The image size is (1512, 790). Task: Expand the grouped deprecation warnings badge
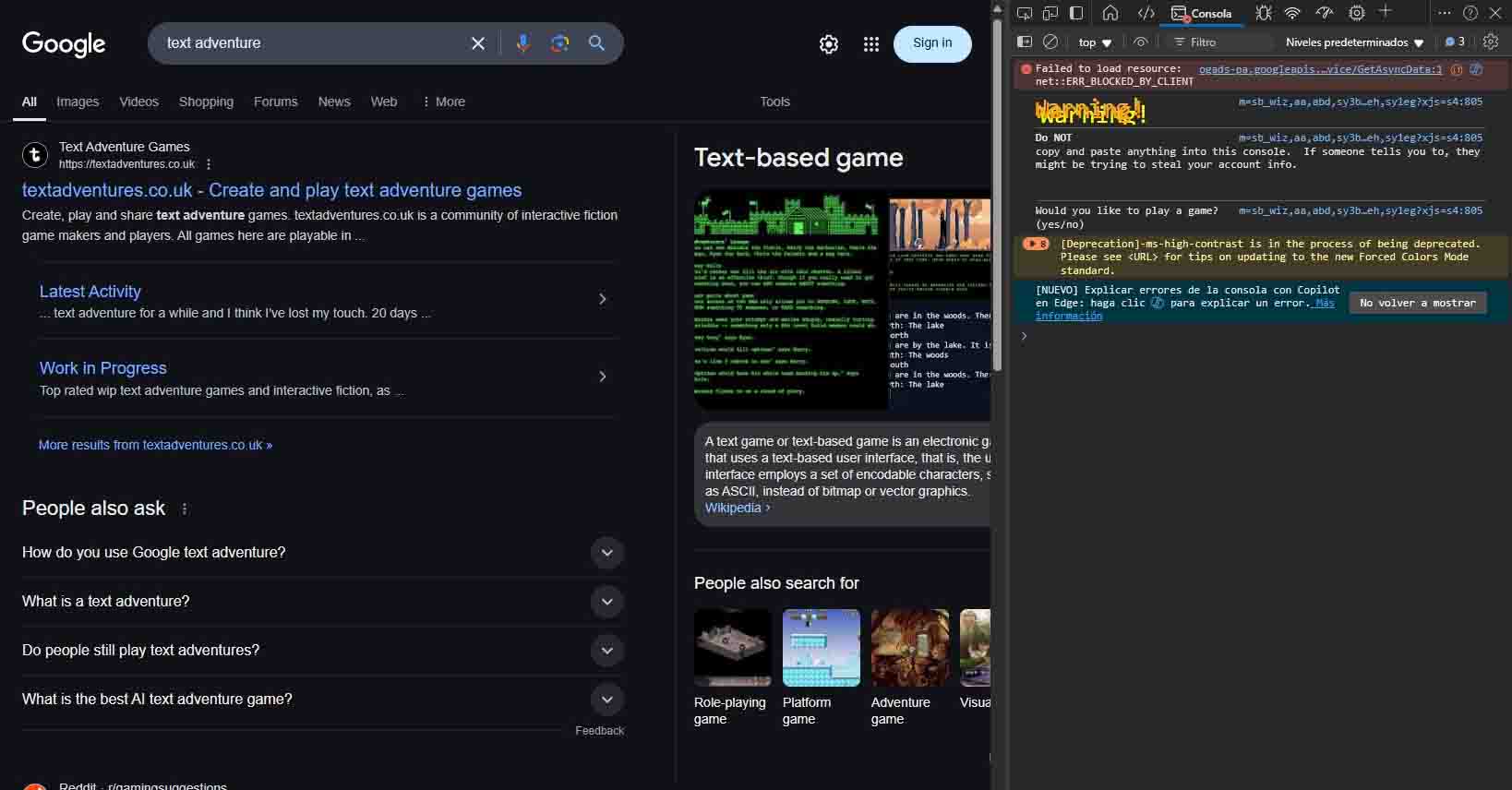pyautogui.click(x=1037, y=244)
